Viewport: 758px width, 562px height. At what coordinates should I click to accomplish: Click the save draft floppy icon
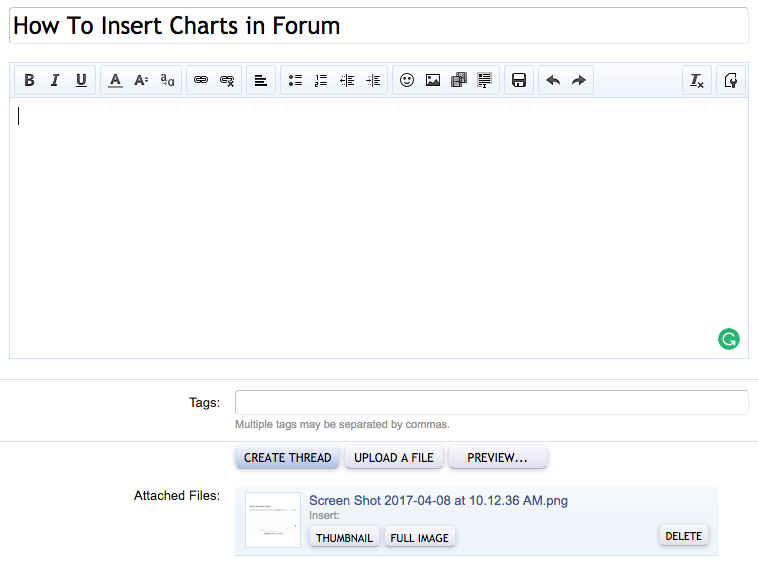point(519,81)
